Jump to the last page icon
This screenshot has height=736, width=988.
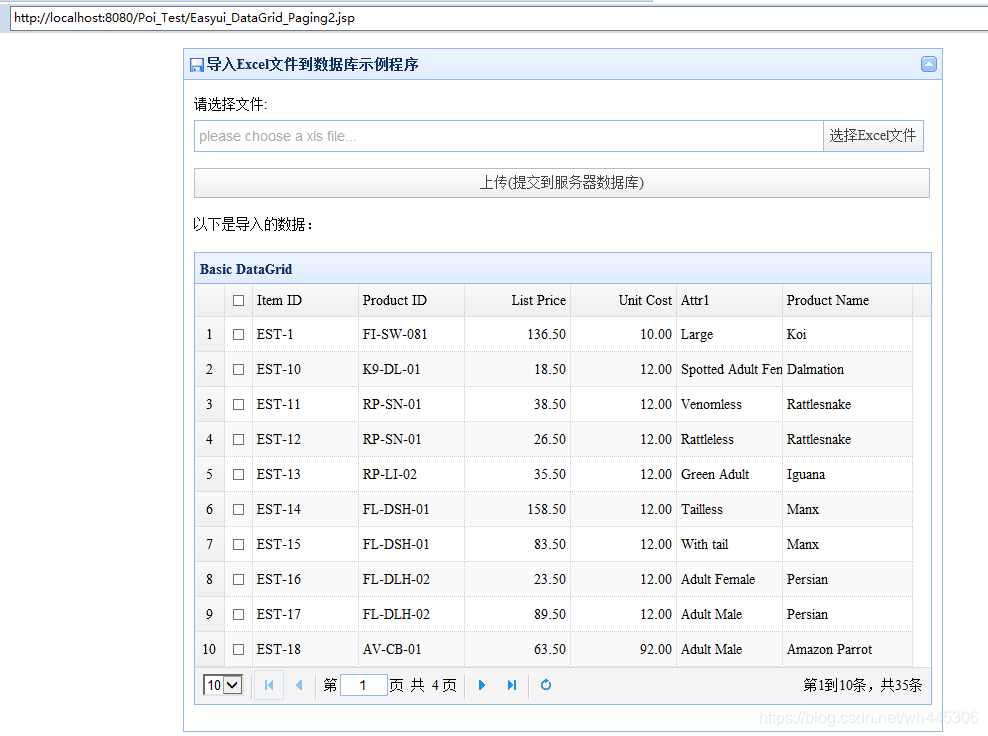[x=512, y=685]
